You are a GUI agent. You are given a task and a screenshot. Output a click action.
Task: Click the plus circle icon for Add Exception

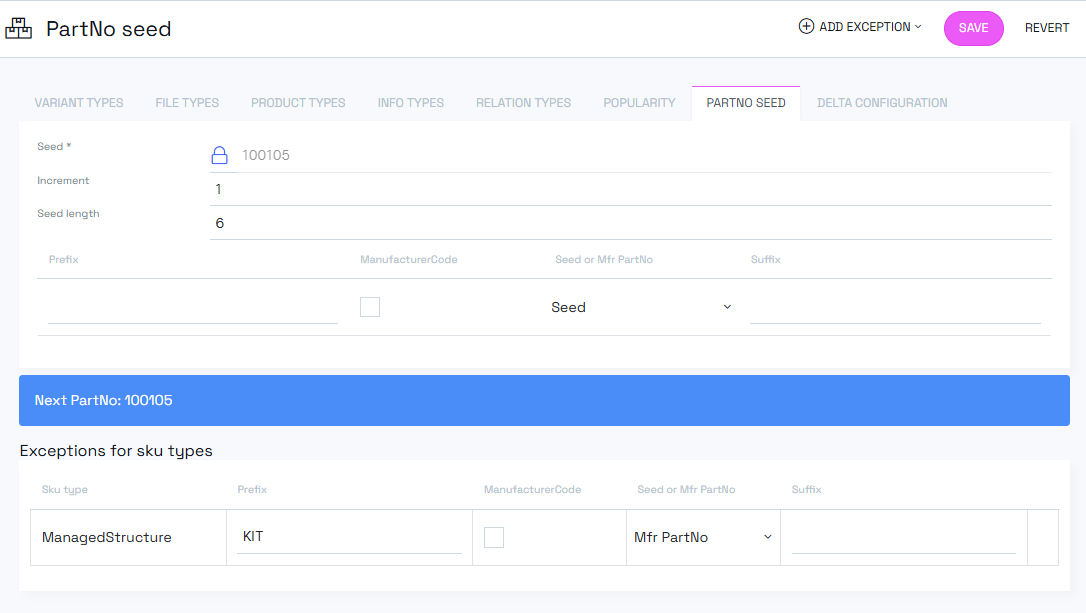tap(806, 27)
